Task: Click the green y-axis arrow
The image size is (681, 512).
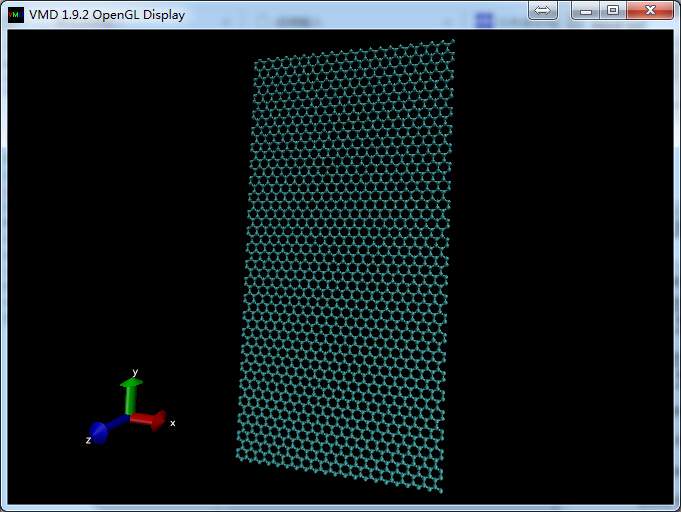Action: coord(130,396)
